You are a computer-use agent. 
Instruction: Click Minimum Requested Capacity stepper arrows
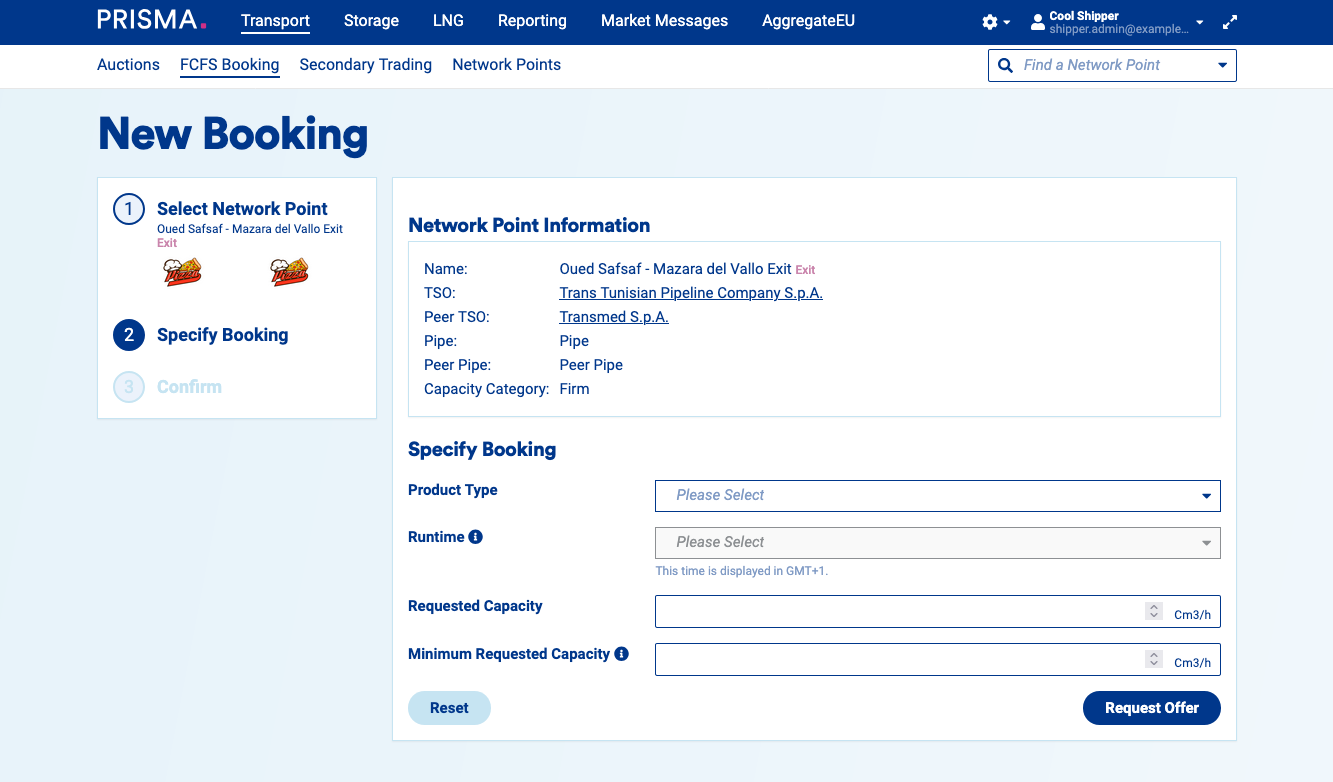pos(1154,659)
